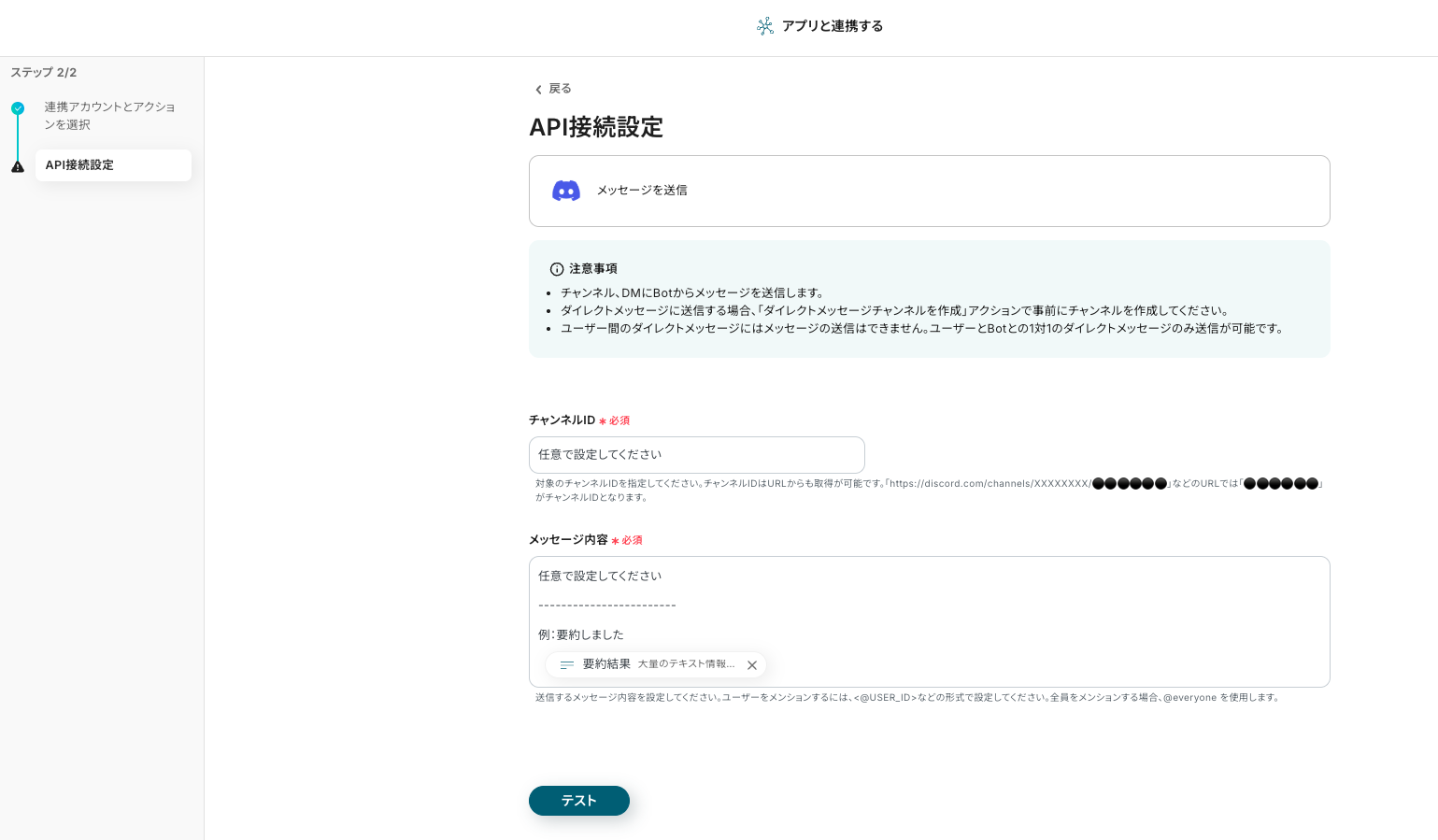Click the green checkmark step icon

(18, 108)
